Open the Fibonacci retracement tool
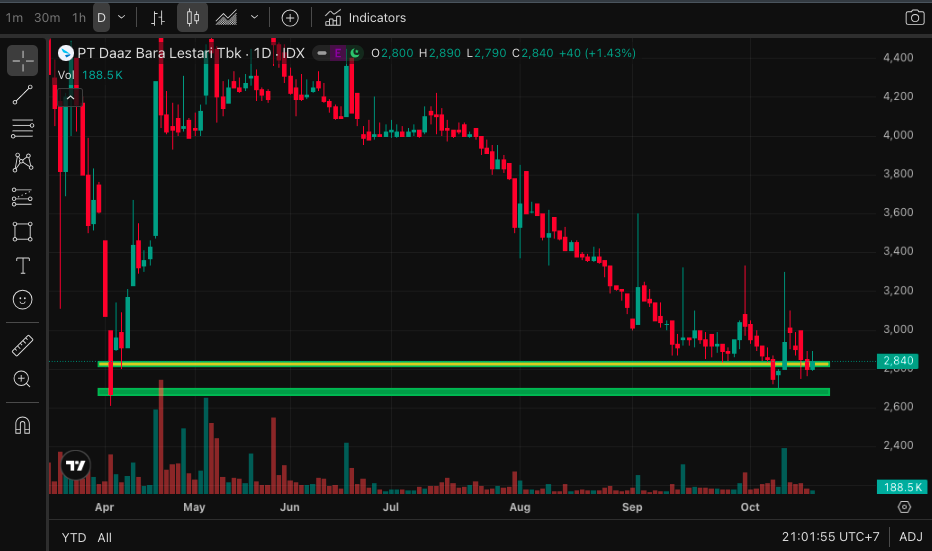This screenshot has height=551, width=932. pos(23,128)
